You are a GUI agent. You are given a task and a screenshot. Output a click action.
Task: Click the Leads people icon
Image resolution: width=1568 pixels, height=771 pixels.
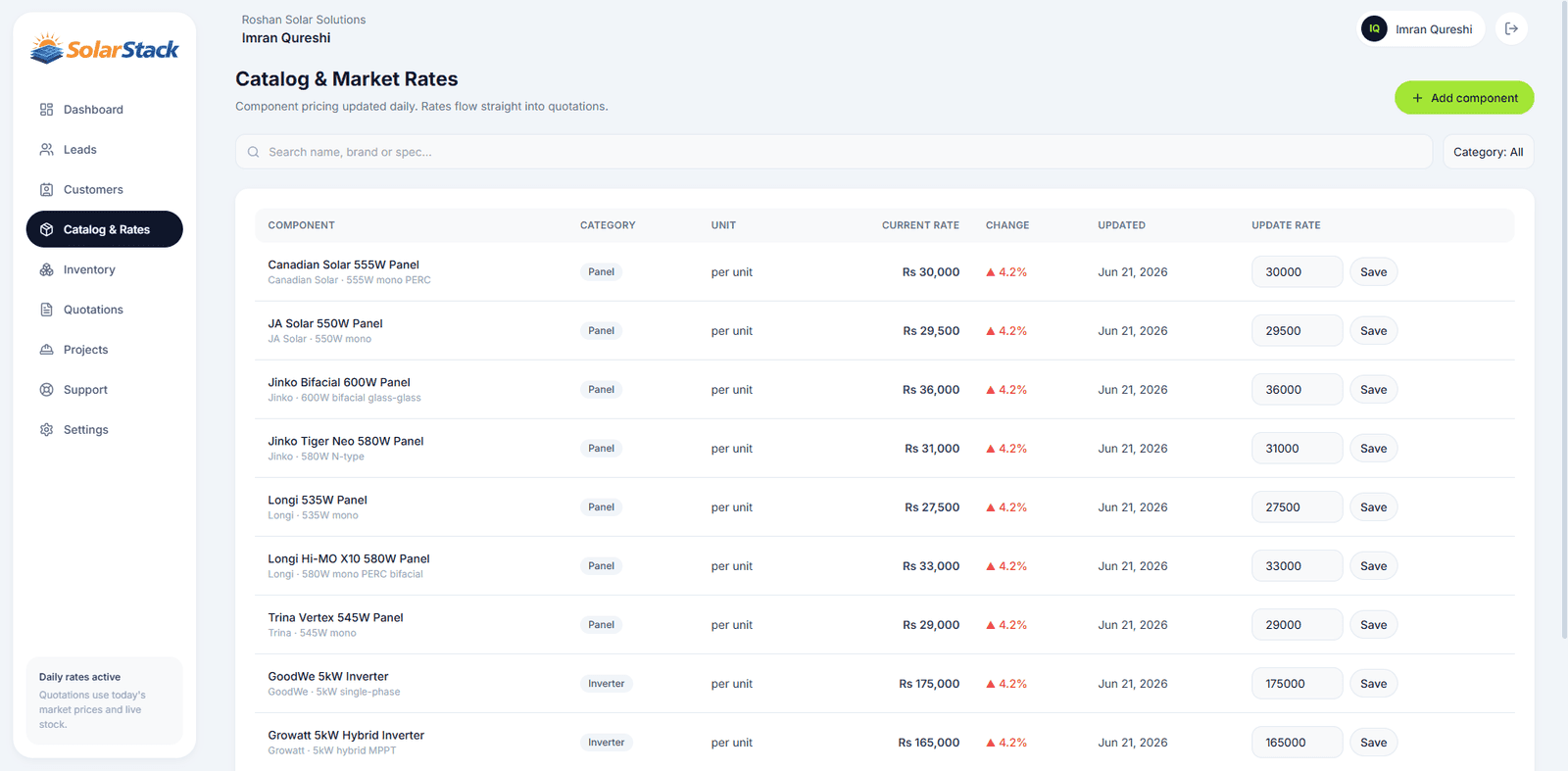(x=46, y=150)
